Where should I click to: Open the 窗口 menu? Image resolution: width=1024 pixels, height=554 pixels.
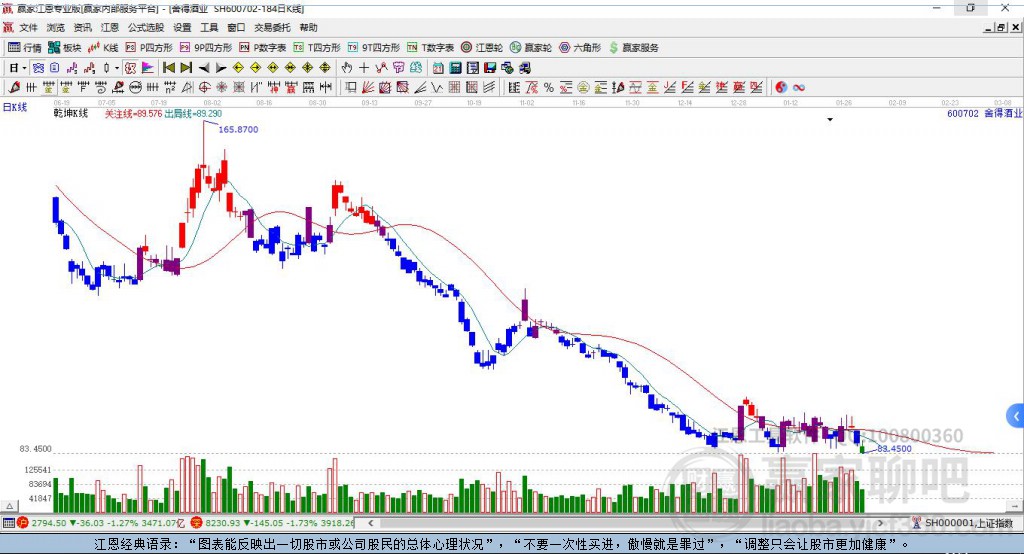coord(236,27)
